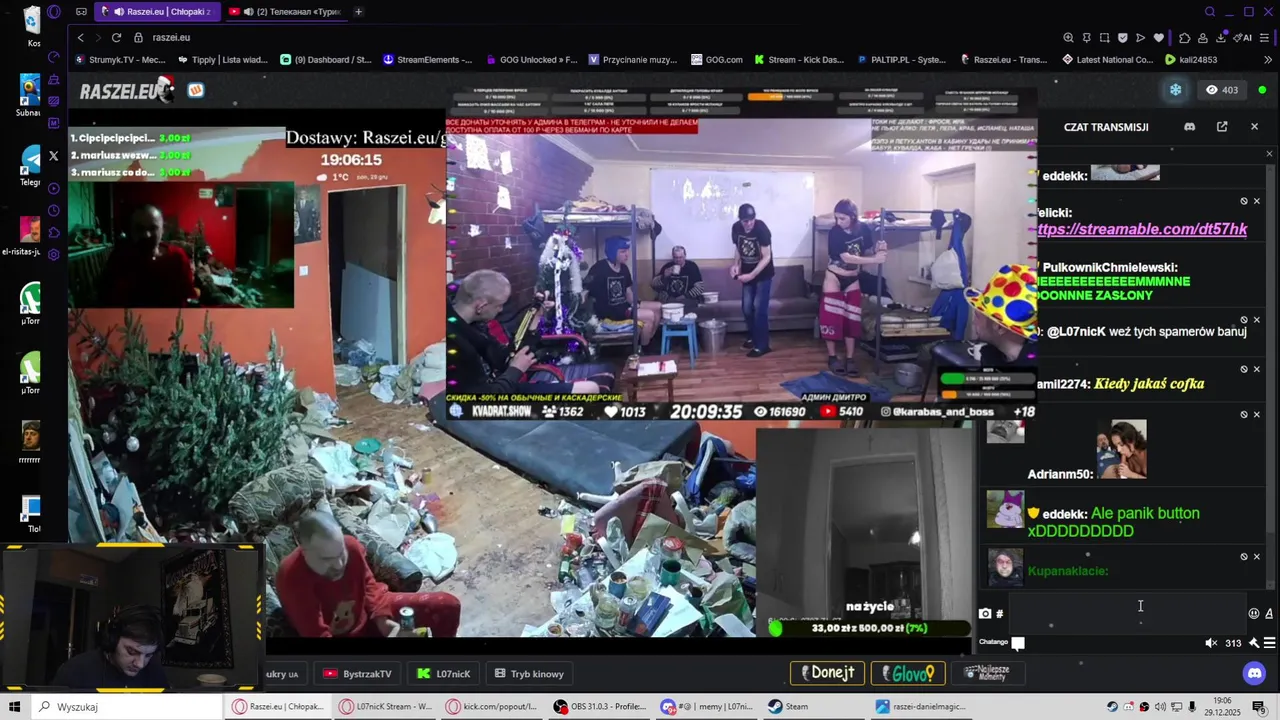The image size is (1280, 720).
Task: Open new browser tab with plus
Action: [358, 12]
